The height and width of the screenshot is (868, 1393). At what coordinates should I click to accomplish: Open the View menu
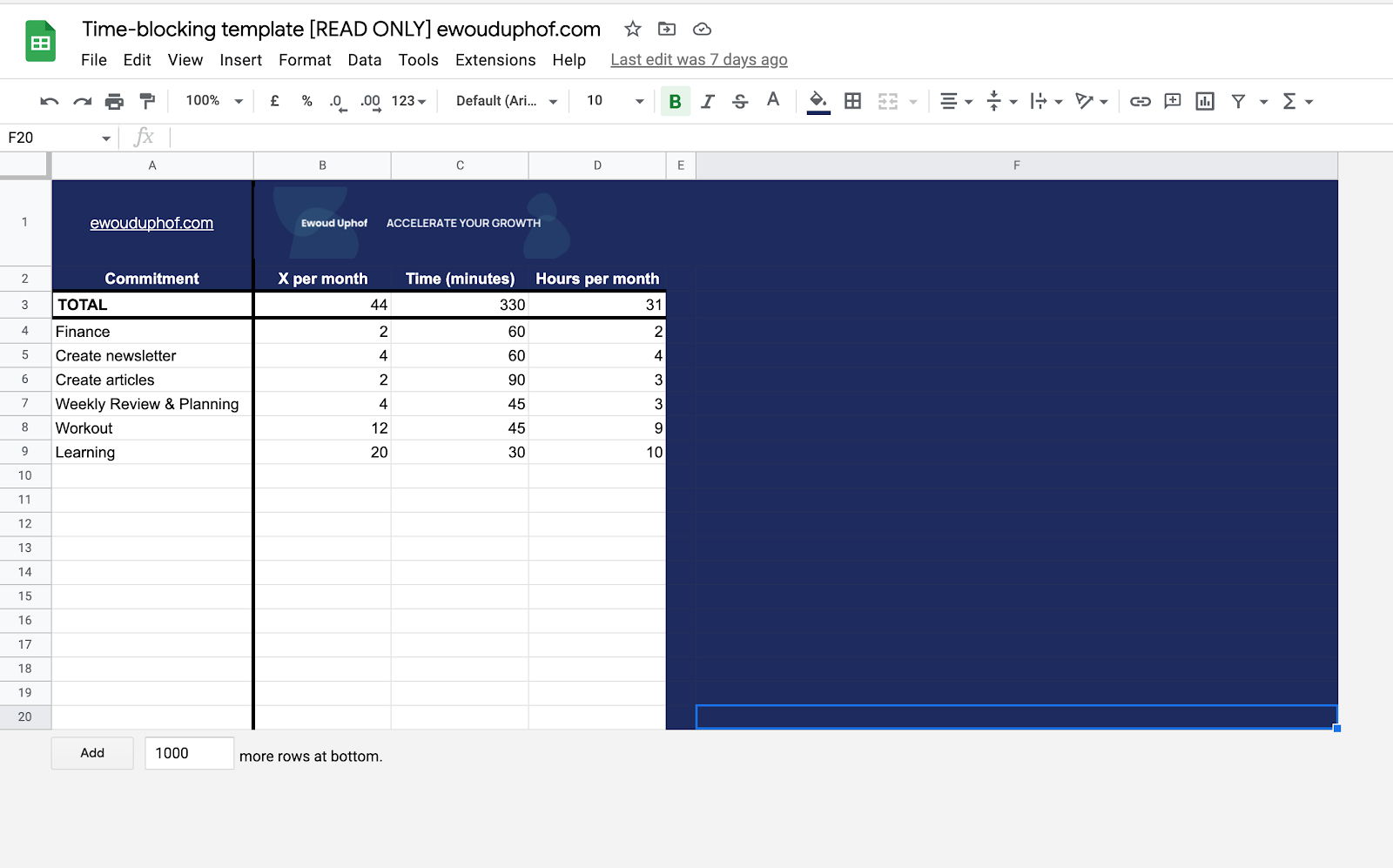click(x=185, y=60)
